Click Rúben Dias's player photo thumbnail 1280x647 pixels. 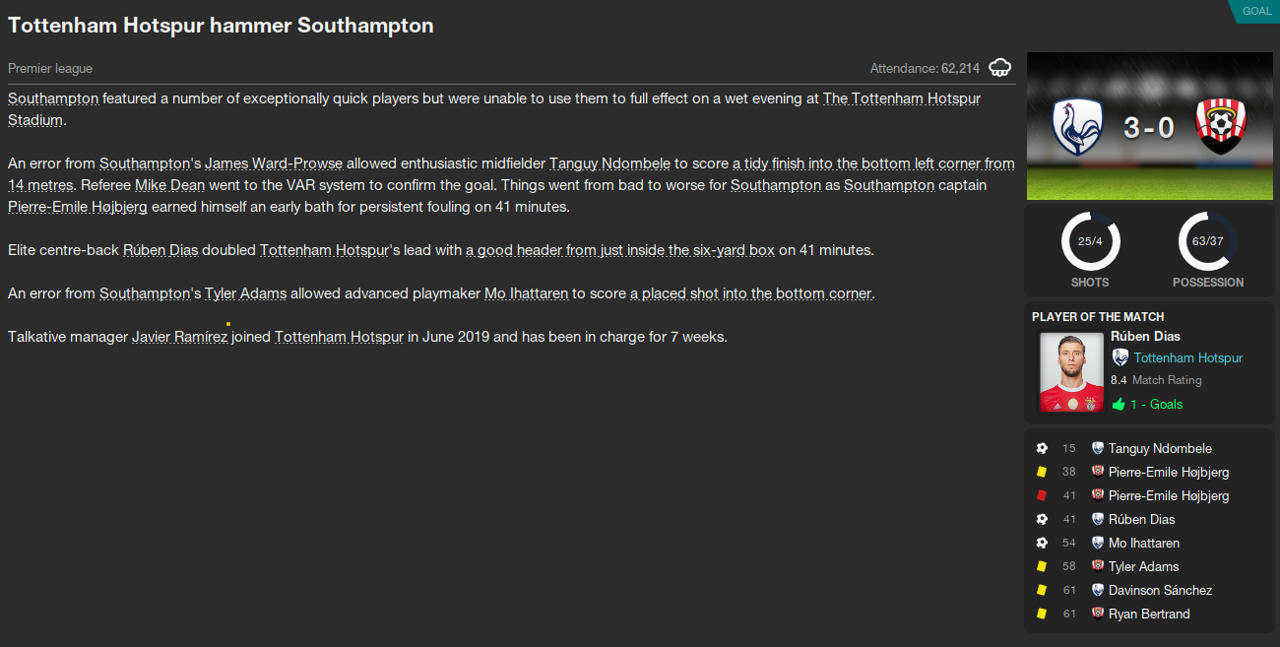[1071, 371]
